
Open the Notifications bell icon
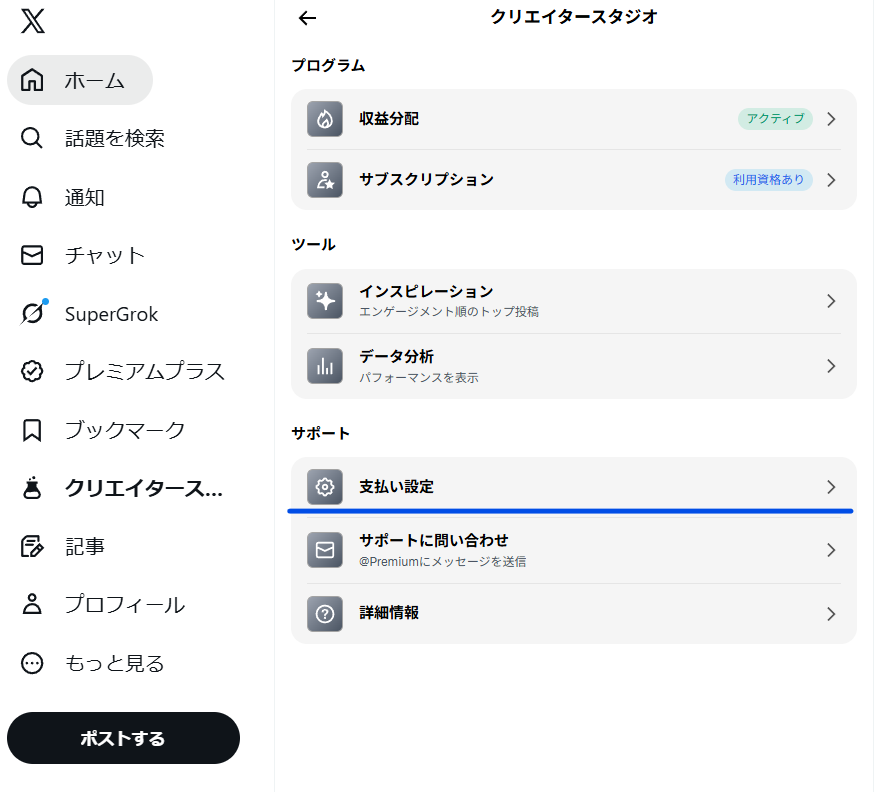click(32, 197)
